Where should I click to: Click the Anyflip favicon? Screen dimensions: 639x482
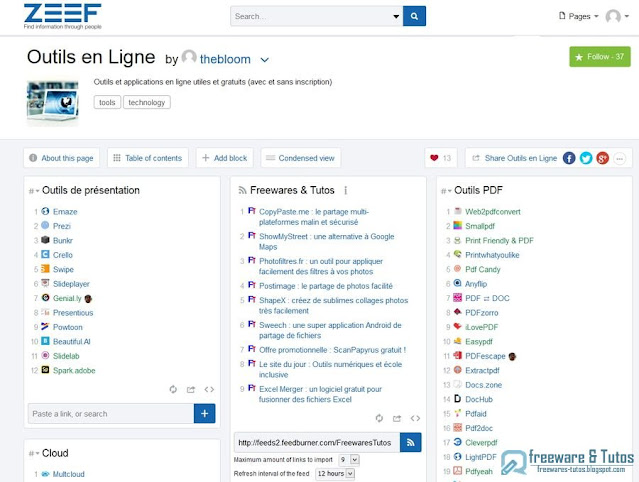[x=458, y=283]
